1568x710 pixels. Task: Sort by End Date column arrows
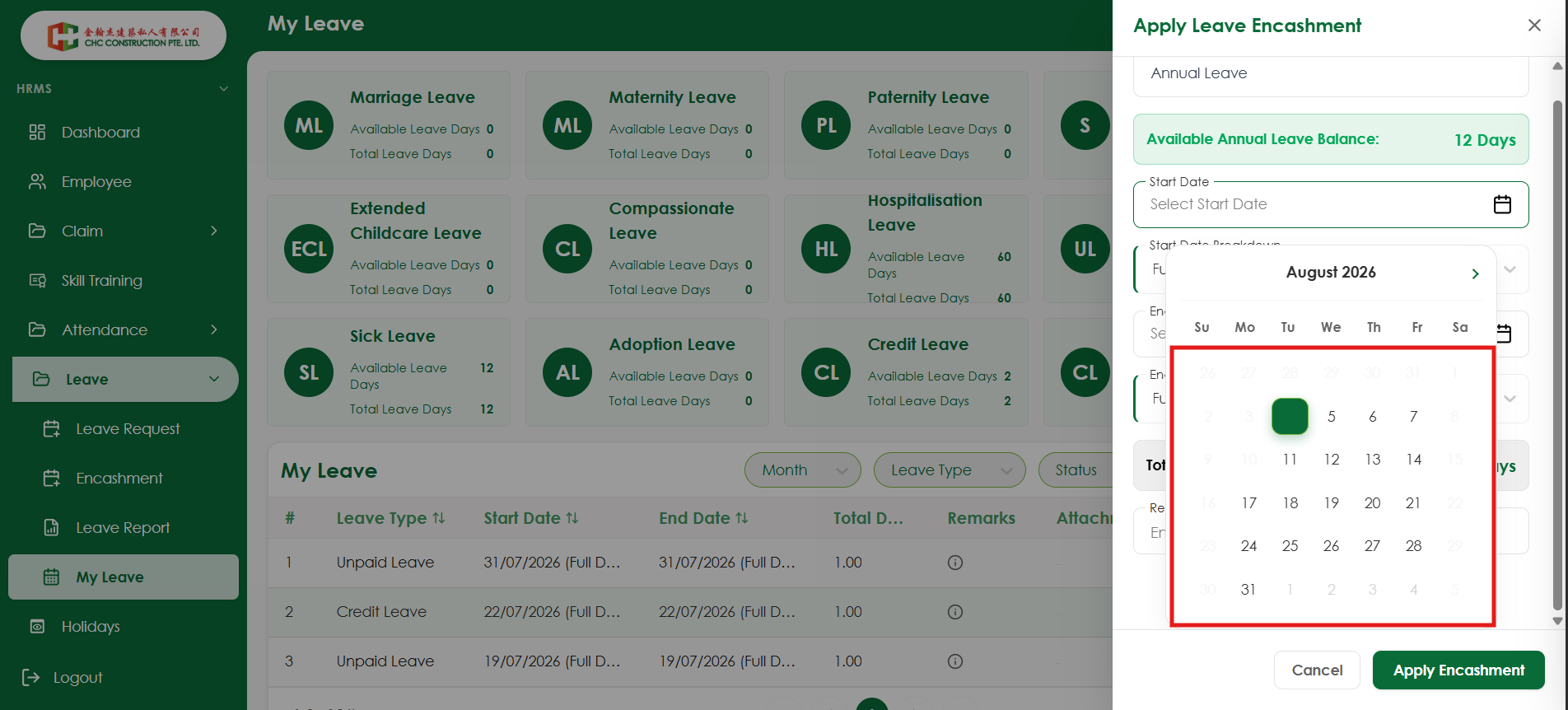point(742,518)
